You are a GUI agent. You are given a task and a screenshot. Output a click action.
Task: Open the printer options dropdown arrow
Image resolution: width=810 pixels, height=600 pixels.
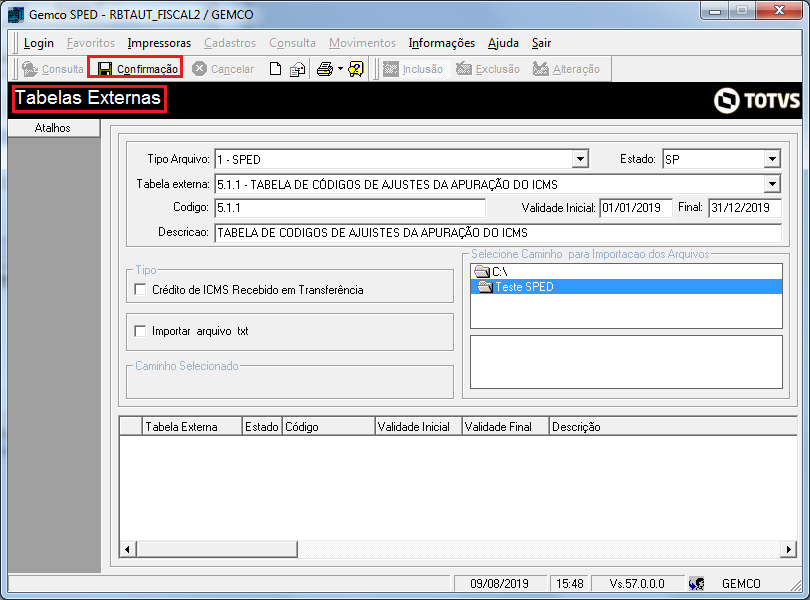tap(340, 69)
